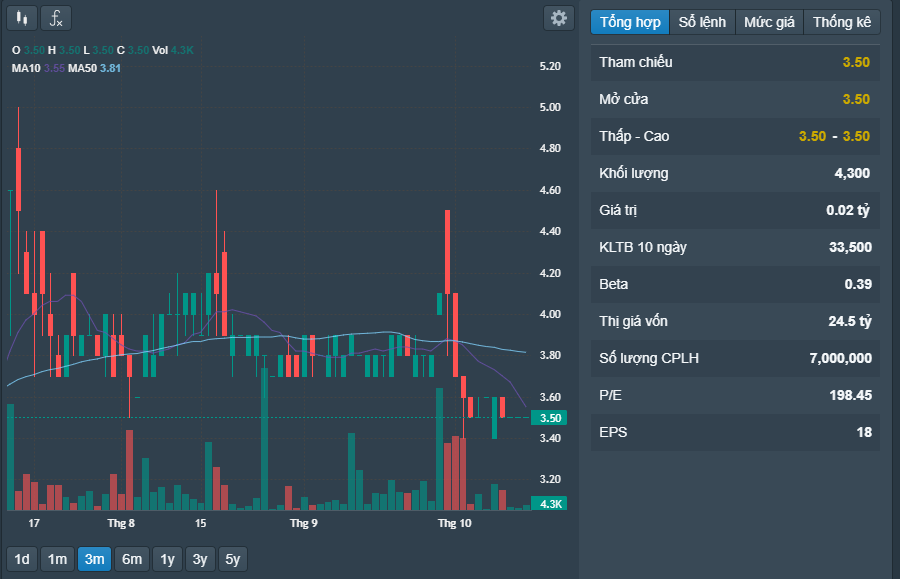The image size is (900, 579).
Task: Open the candlestick chart type selector
Action: coord(22,18)
